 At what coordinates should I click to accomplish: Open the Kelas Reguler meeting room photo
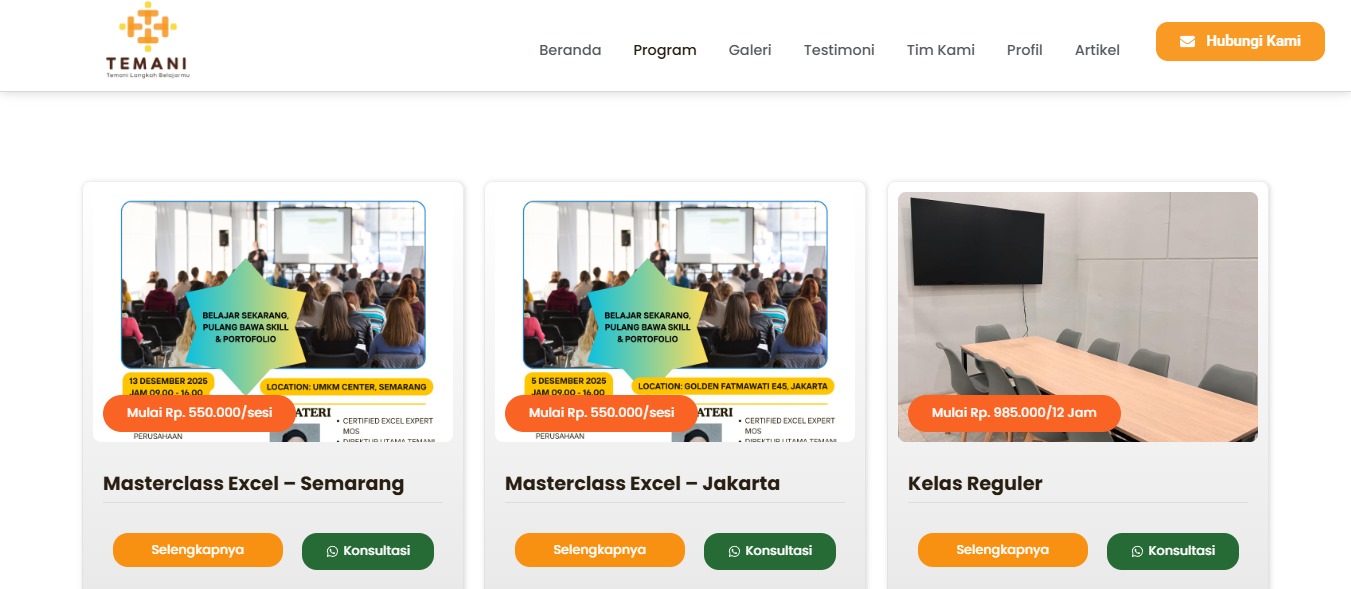coord(1078,317)
